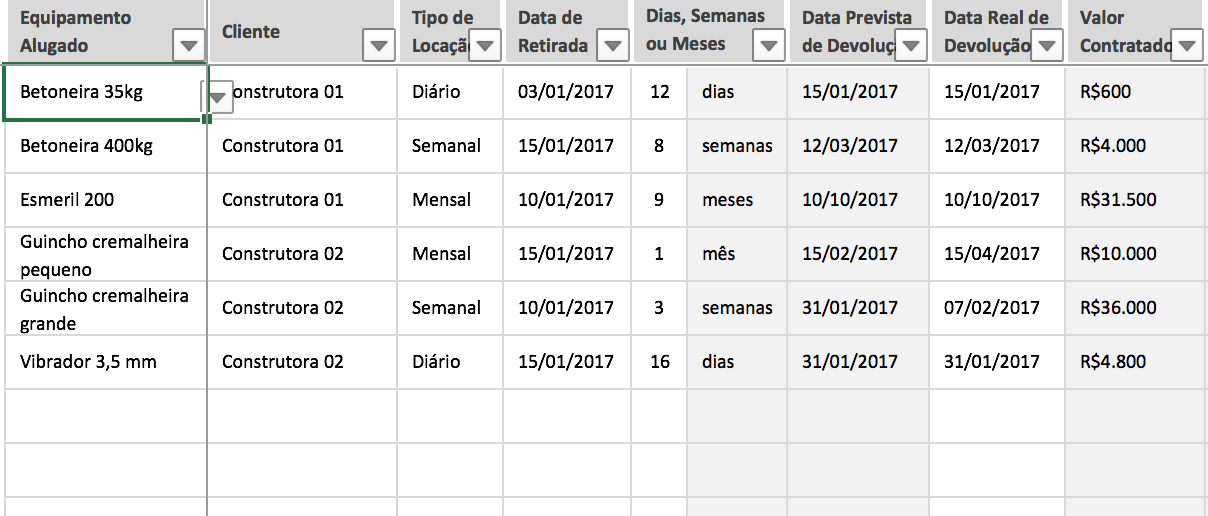Select the cell containing 16 dias quantity

[660, 362]
